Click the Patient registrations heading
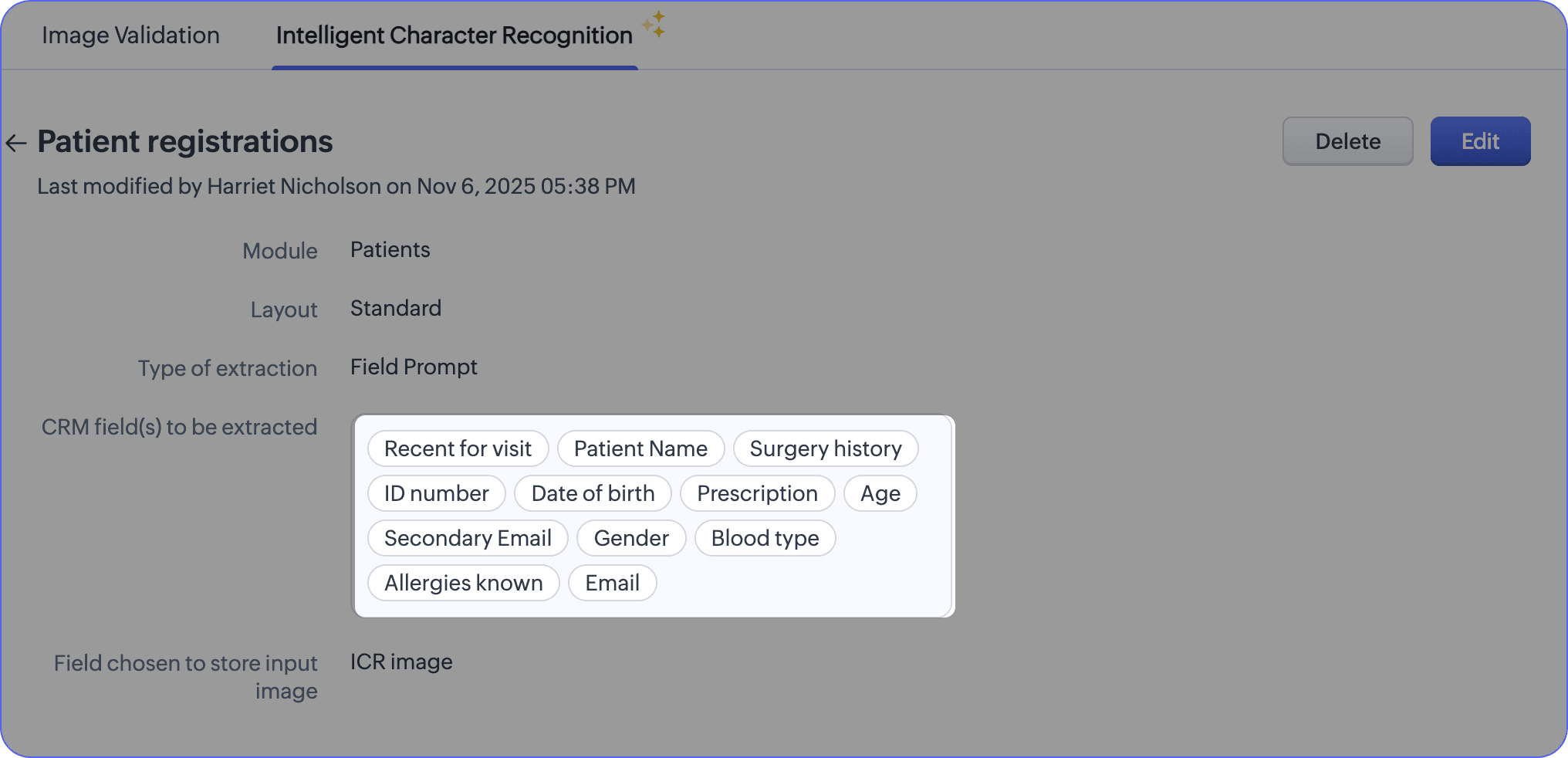This screenshot has width=1568, height=758. click(185, 142)
